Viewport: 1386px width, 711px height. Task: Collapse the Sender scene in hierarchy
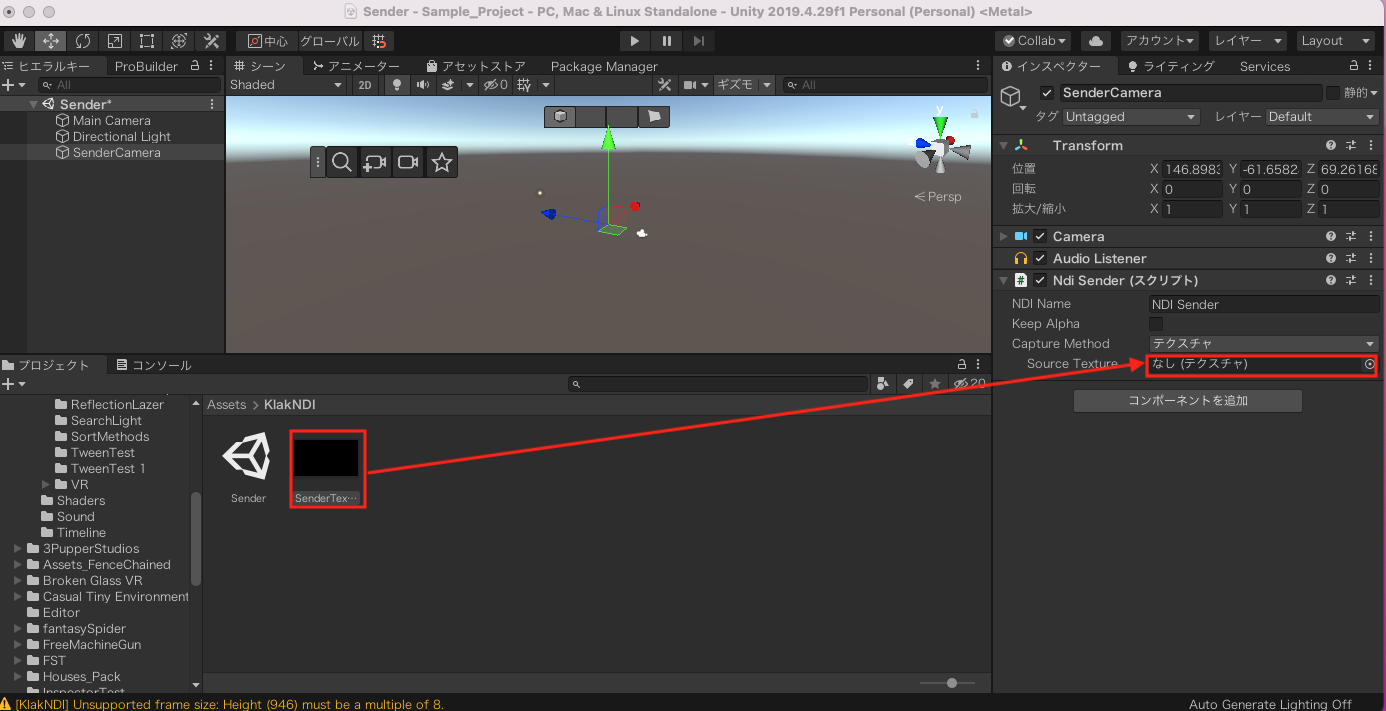point(33,105)
